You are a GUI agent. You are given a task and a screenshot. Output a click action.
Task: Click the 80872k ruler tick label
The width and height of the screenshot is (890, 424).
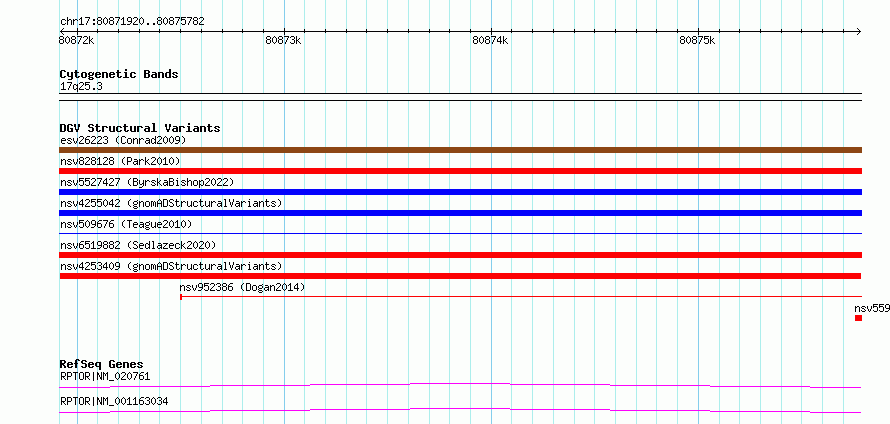77,40
